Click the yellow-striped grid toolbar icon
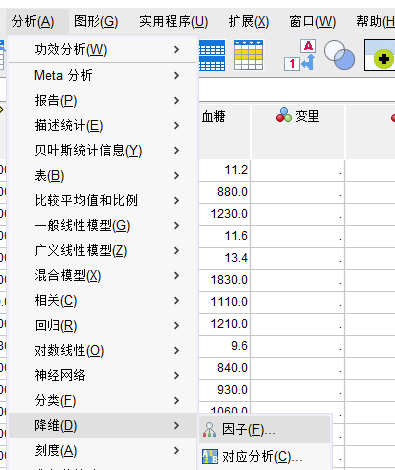This screenshot has width=395, height=470. (248, 55)
